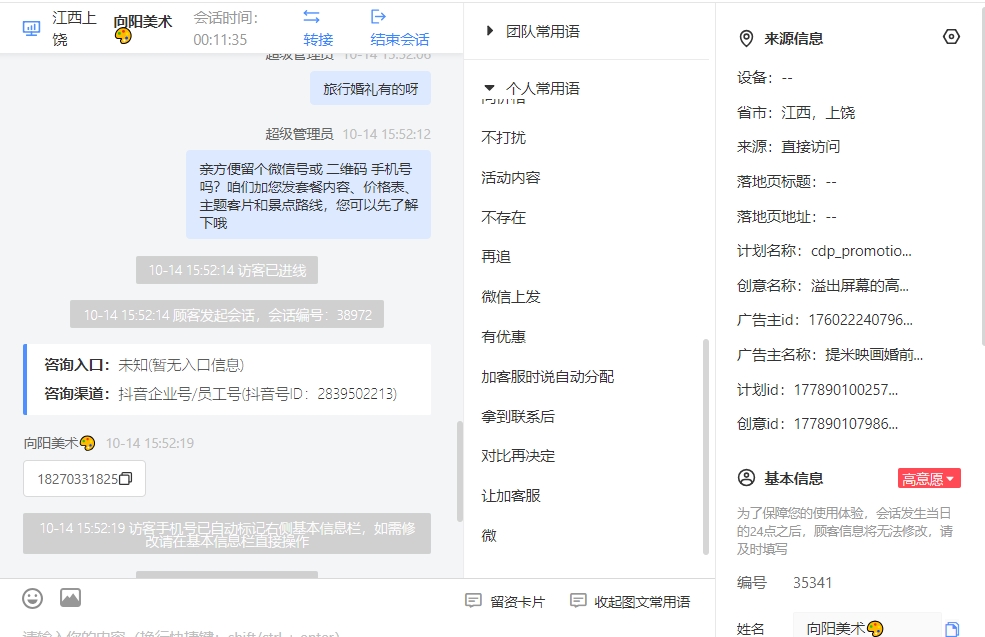The height and width of the screenshot is (637, 985).
Task: Open the image upload picture icon
Action: point(70,597)
